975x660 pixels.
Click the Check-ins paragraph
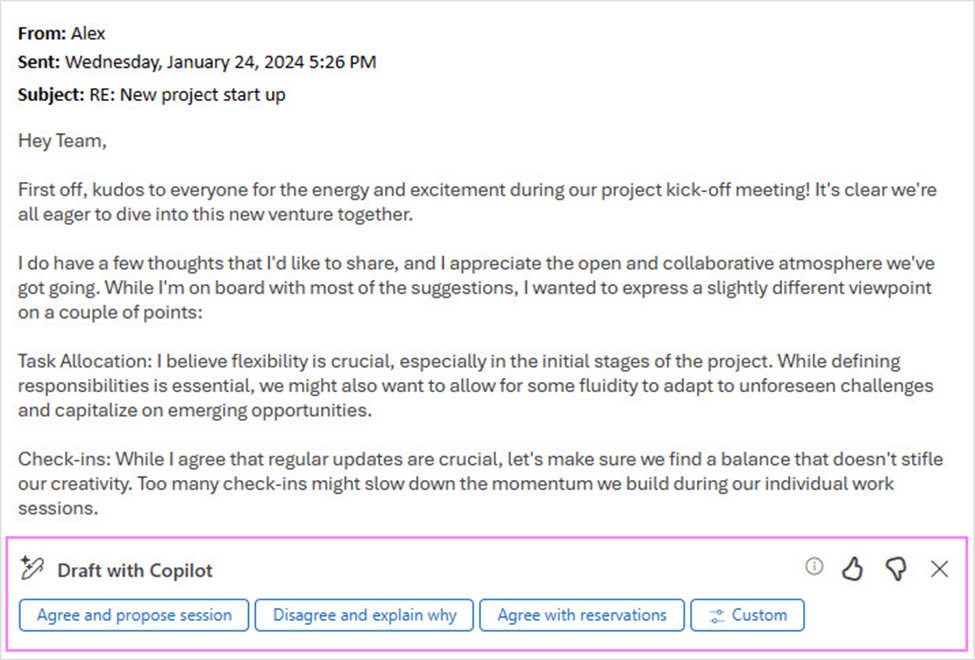click(480, 483)
